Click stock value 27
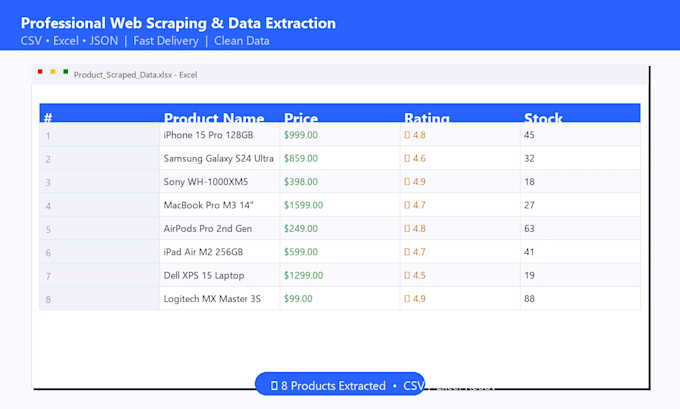This screenshot has width=680, height=409. (529, 205)
